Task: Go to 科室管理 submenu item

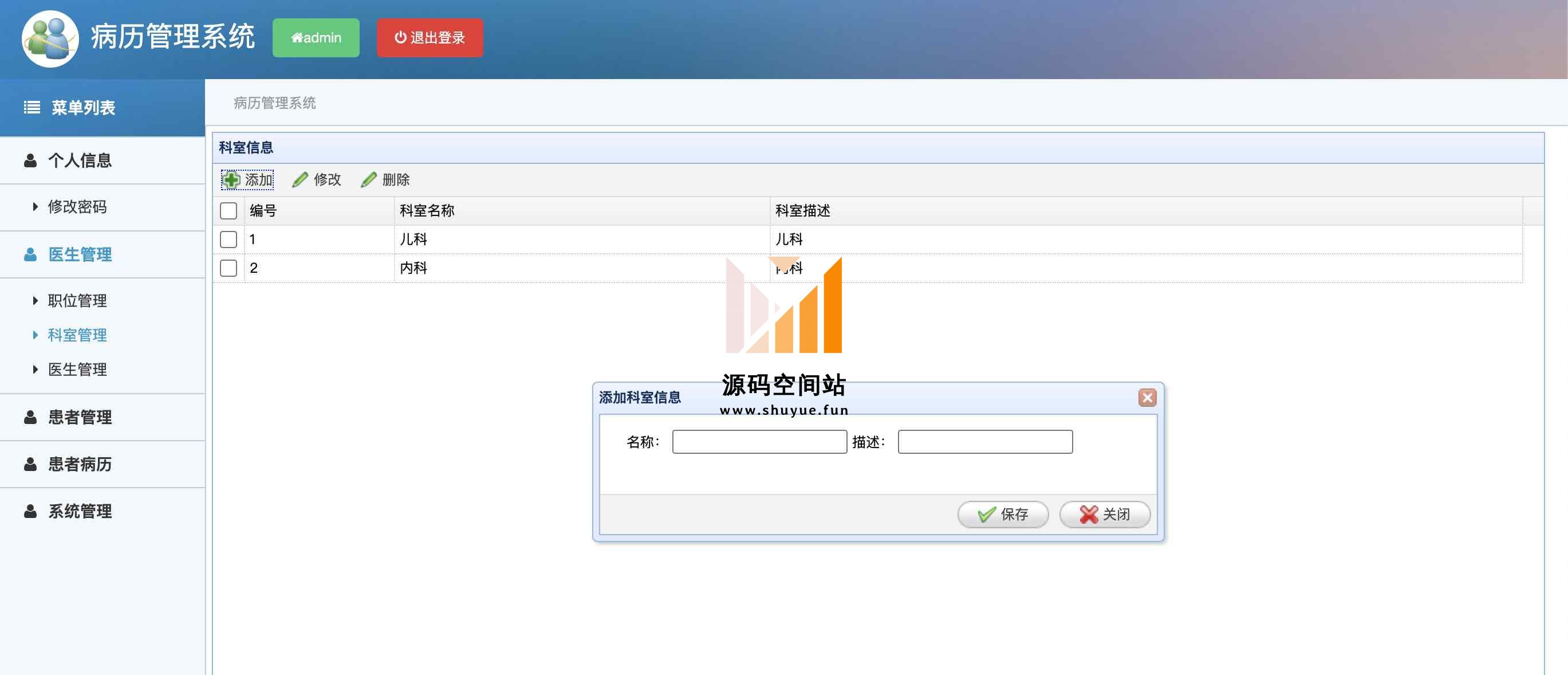Action: pyautogui.click(x=77, y=335)
